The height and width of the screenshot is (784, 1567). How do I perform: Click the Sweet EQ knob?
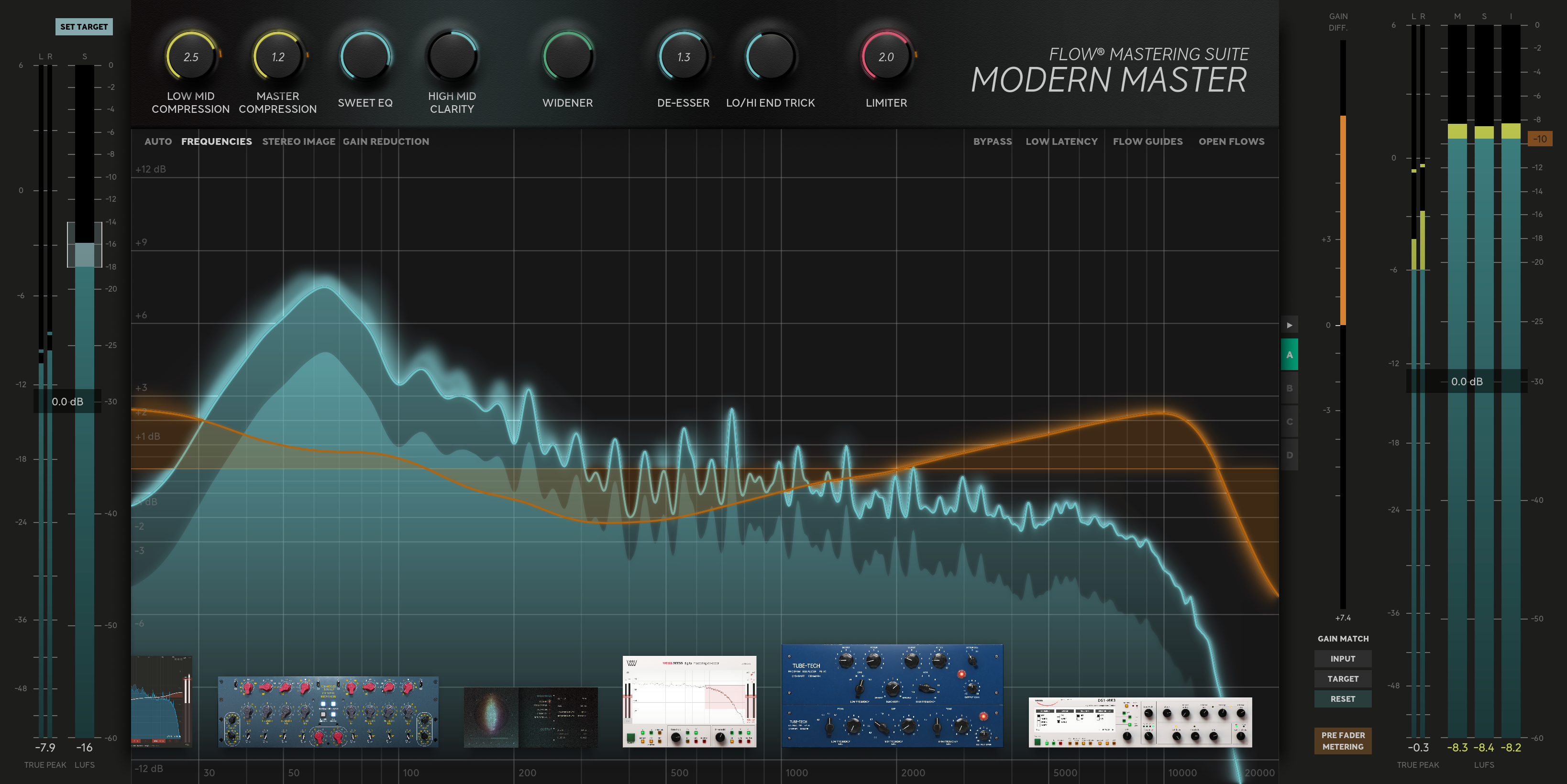[365, 56]
